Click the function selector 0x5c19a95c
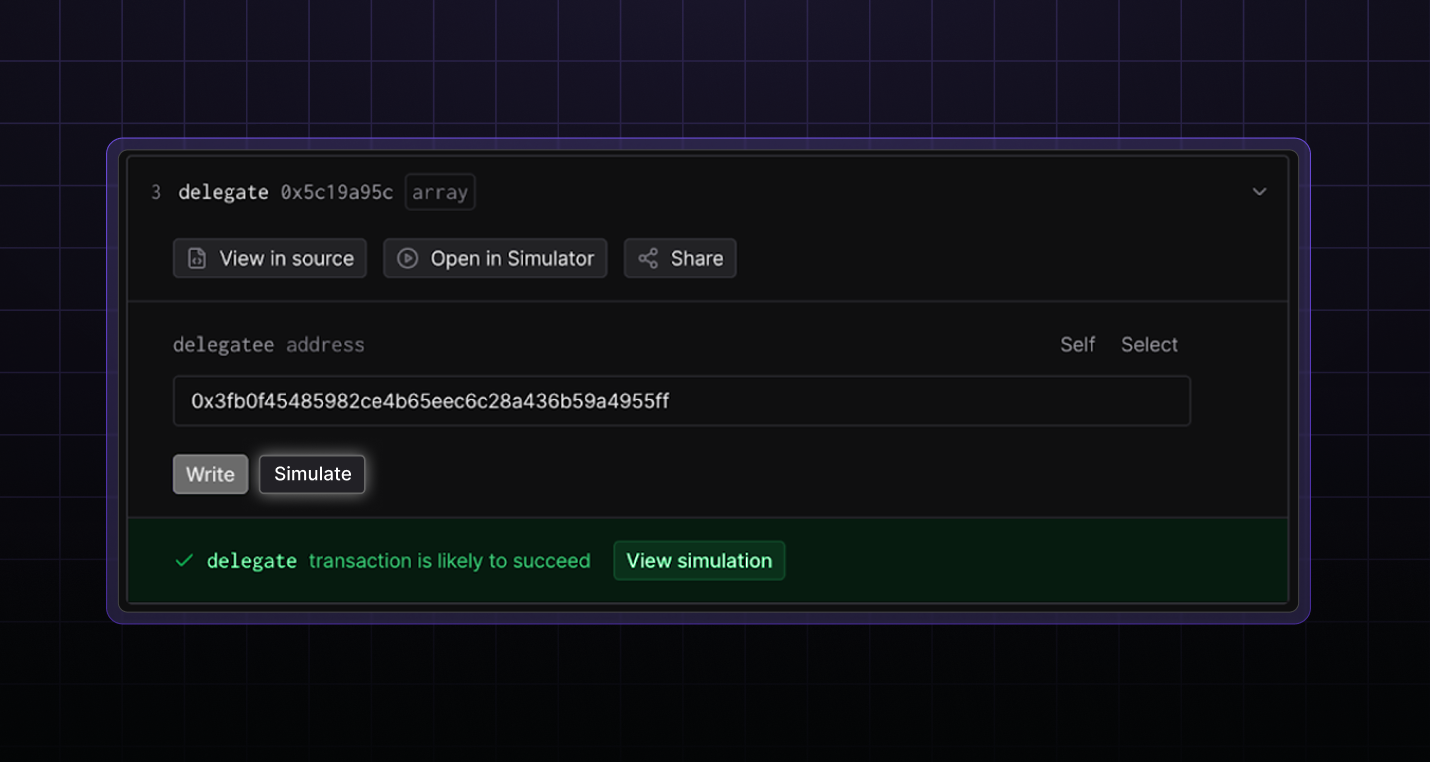The image size is (1430, 762). click(x=337, y=192)
